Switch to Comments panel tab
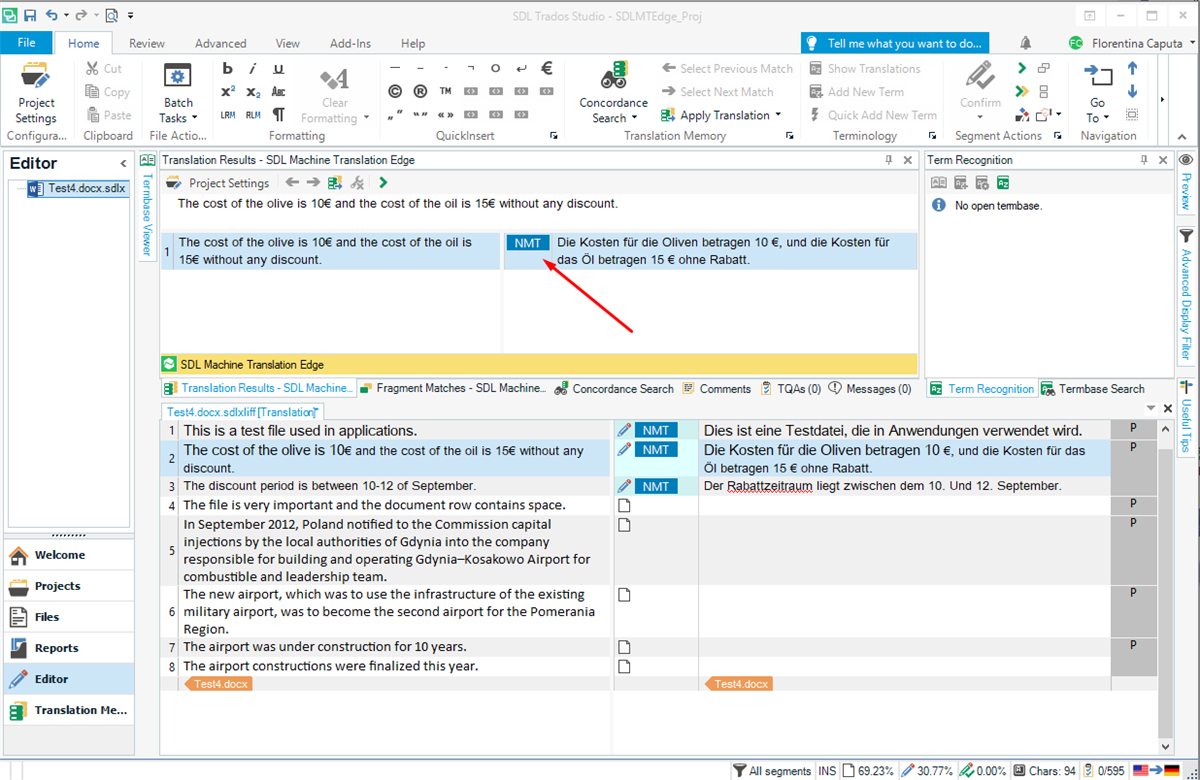This screenshot has width=1200, height=780. coord(717,388)
